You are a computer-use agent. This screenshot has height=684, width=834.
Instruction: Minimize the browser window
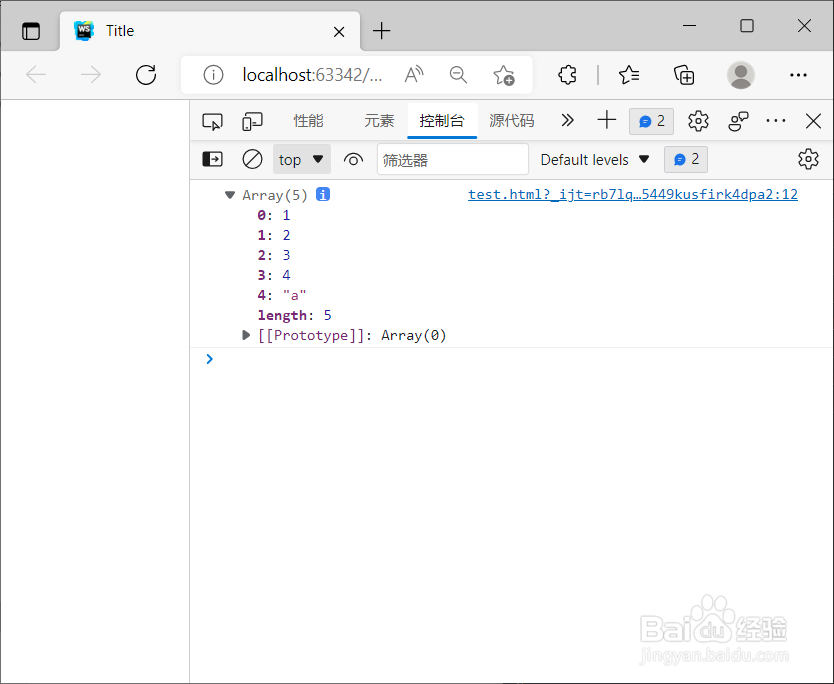pos(689,26)
